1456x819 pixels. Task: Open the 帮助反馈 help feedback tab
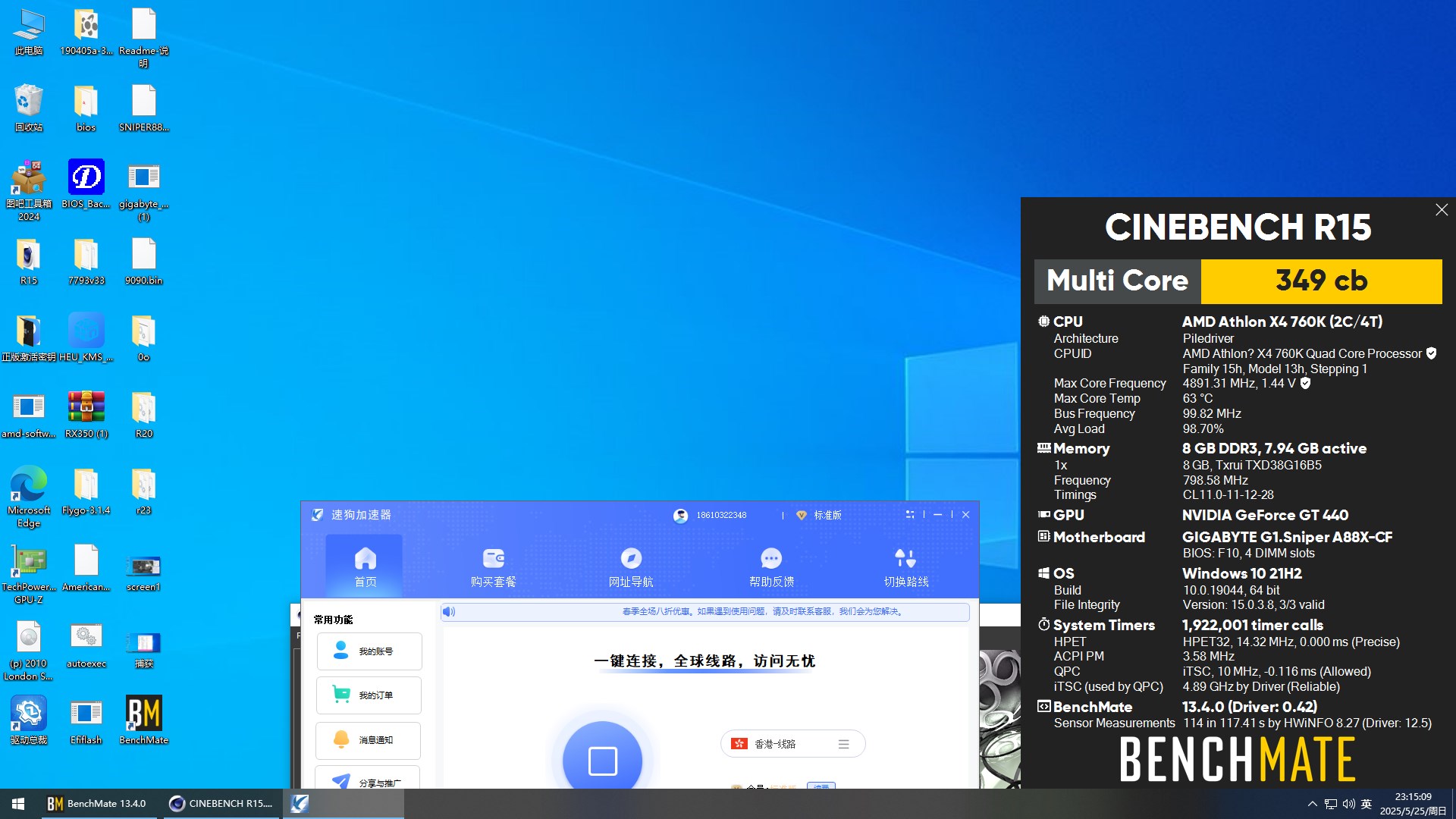click(x=771, y=566)
